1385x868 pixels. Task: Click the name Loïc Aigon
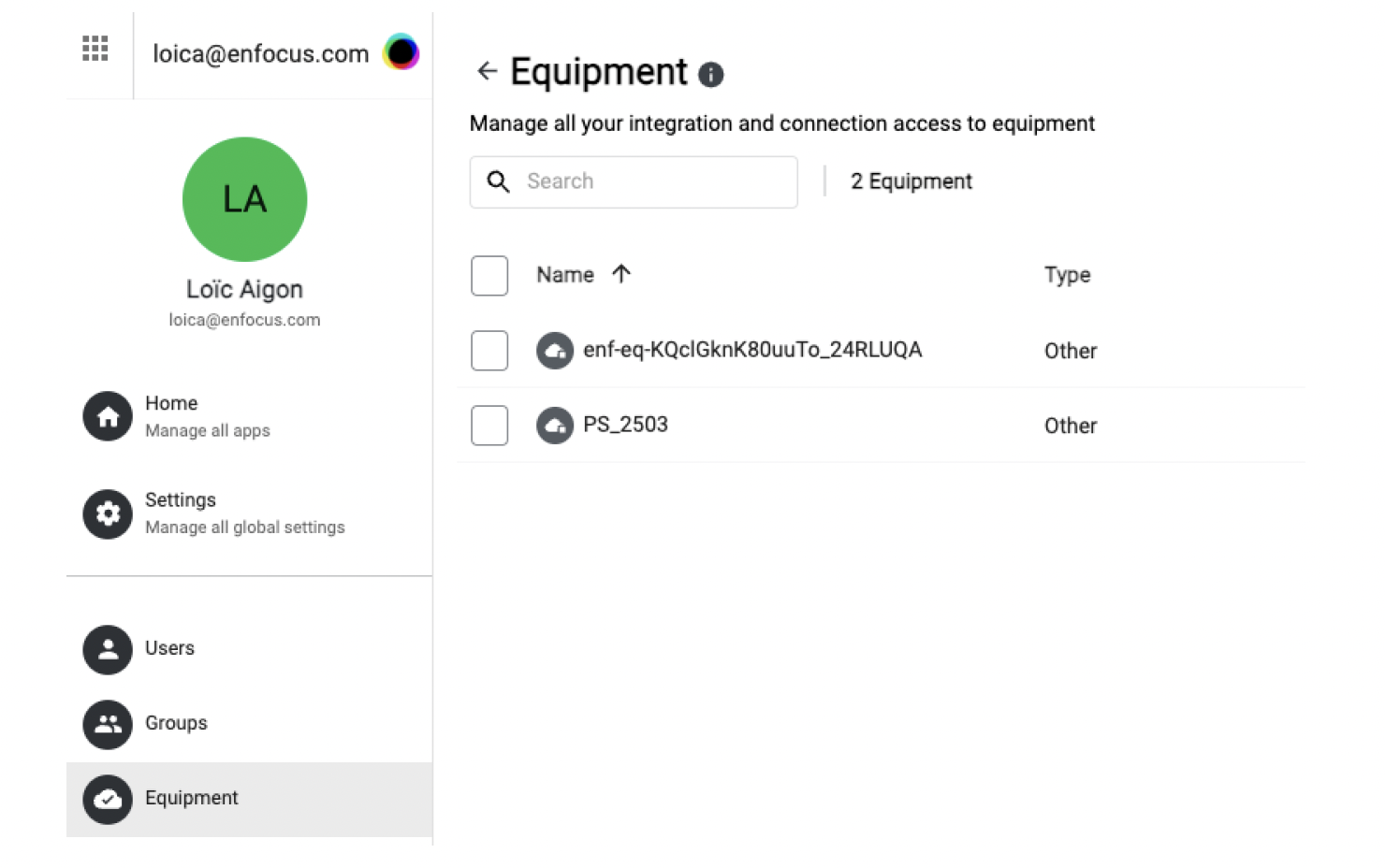(244, 289)
